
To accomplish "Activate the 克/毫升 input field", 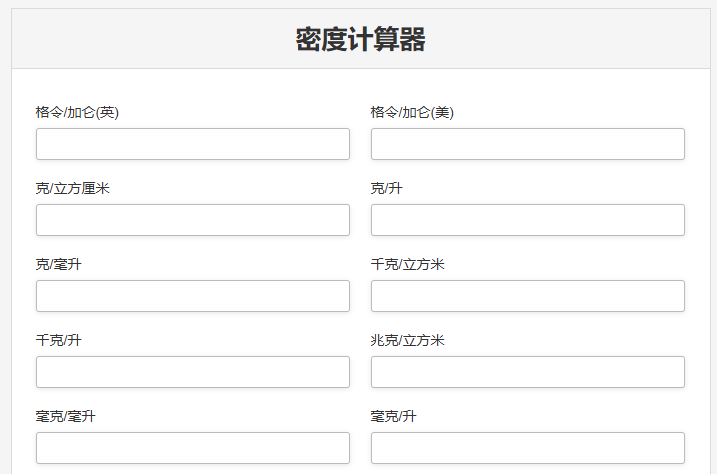I will point(193,296).
